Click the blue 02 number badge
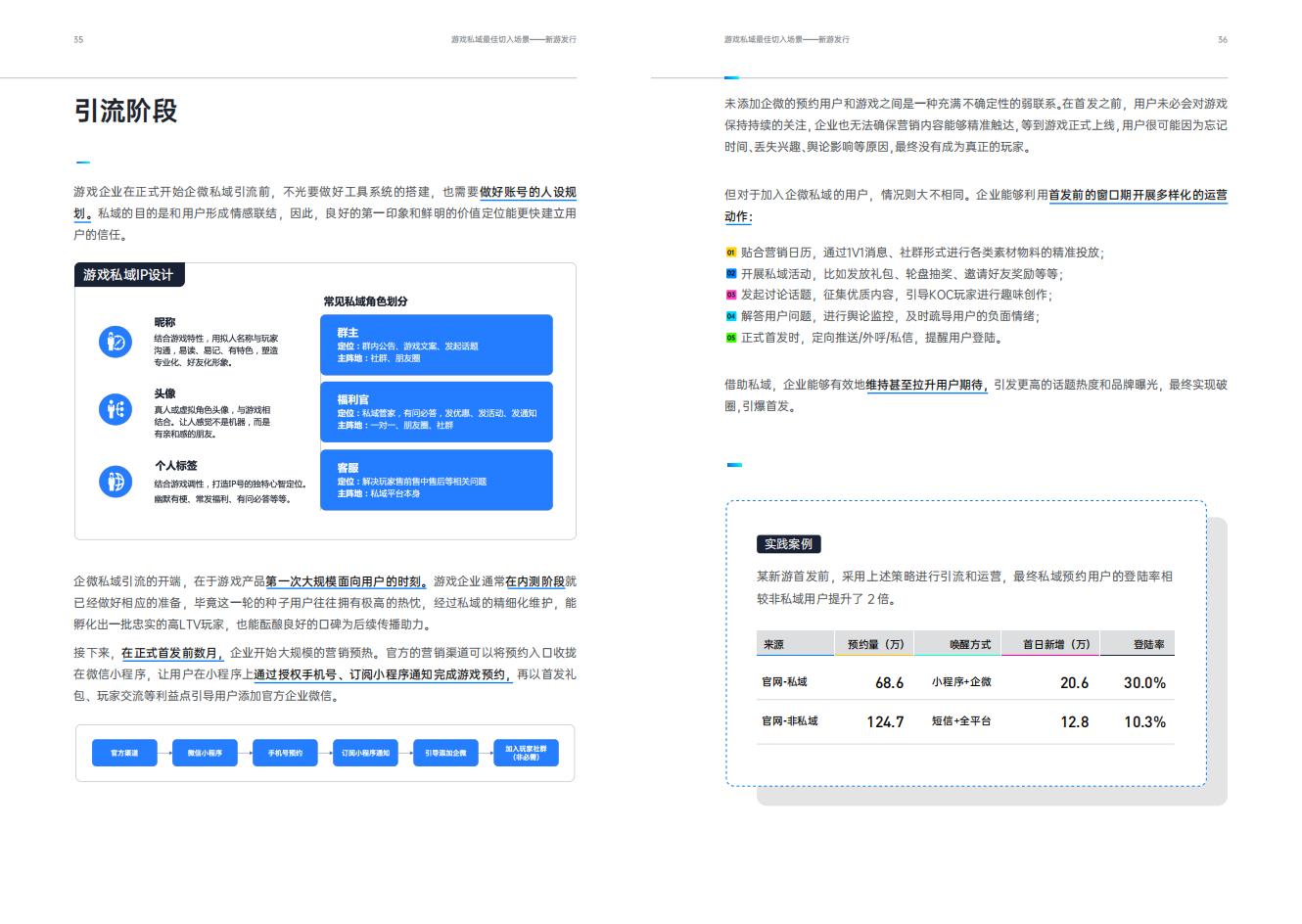 [x=730, y=274]
